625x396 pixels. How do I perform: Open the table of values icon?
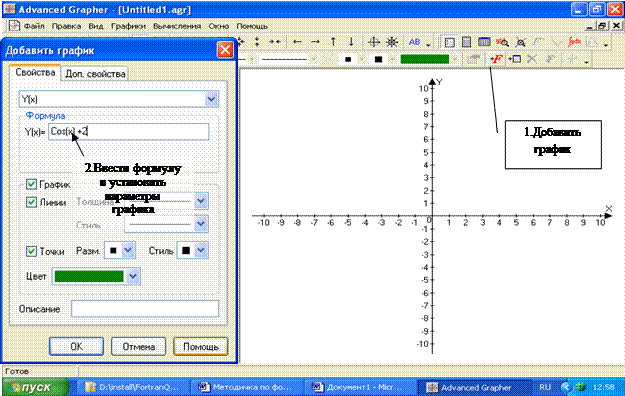[x=484, y=42]
